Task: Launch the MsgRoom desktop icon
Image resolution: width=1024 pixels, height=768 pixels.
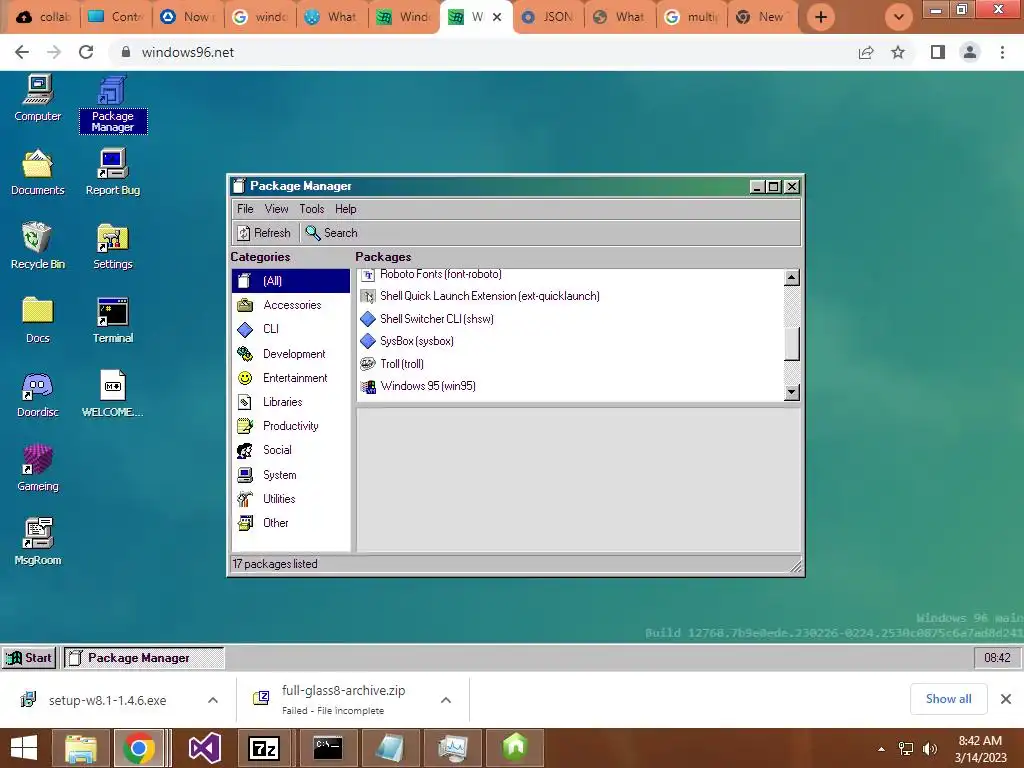Action: pyautogui.click(x=38, y=542)
